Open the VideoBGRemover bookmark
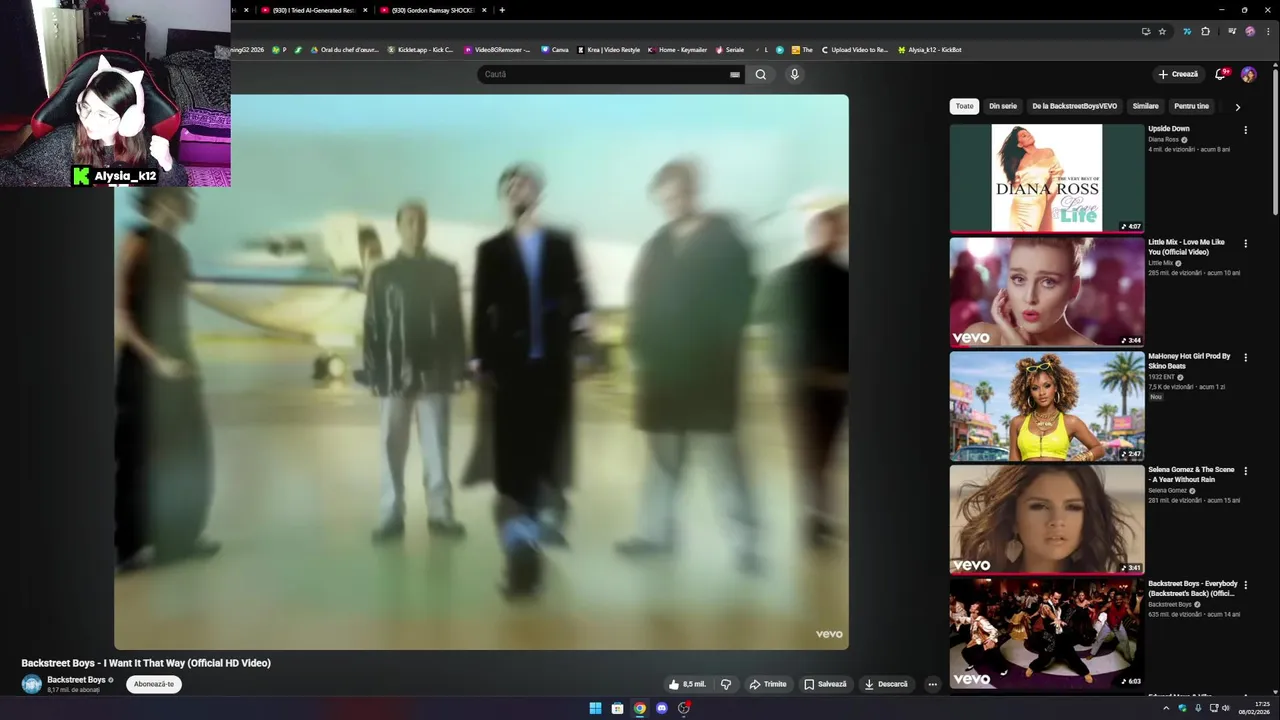1280x720 pixels. [x=497, y=49]
